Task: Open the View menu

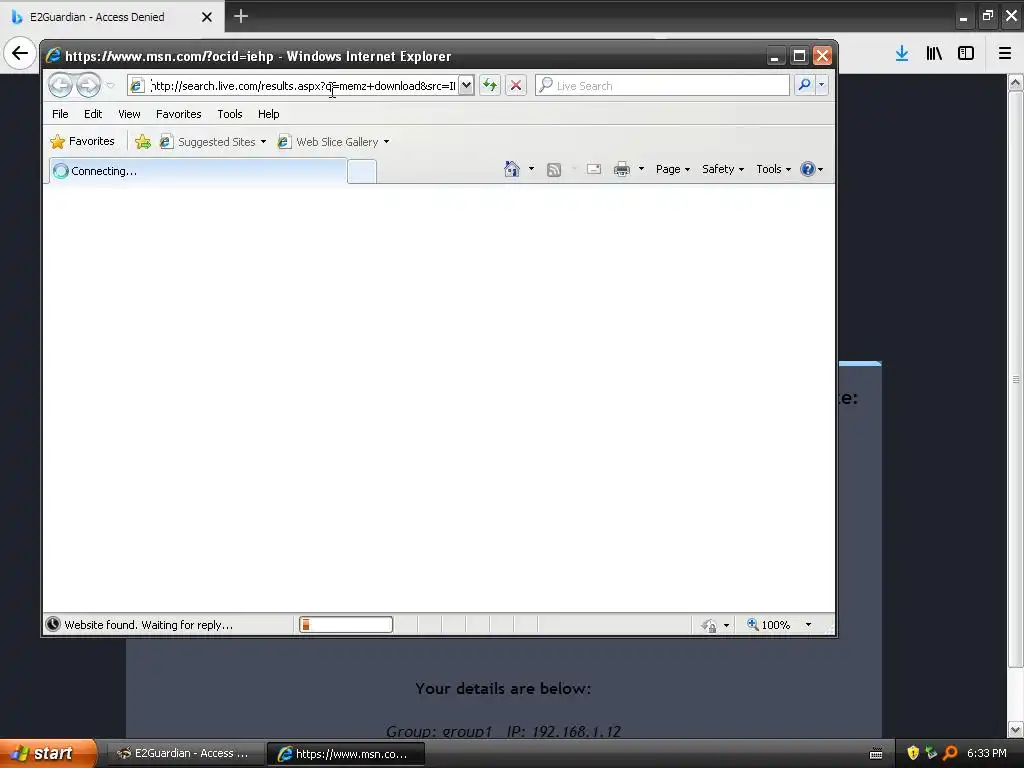Action: click(129, 114)
